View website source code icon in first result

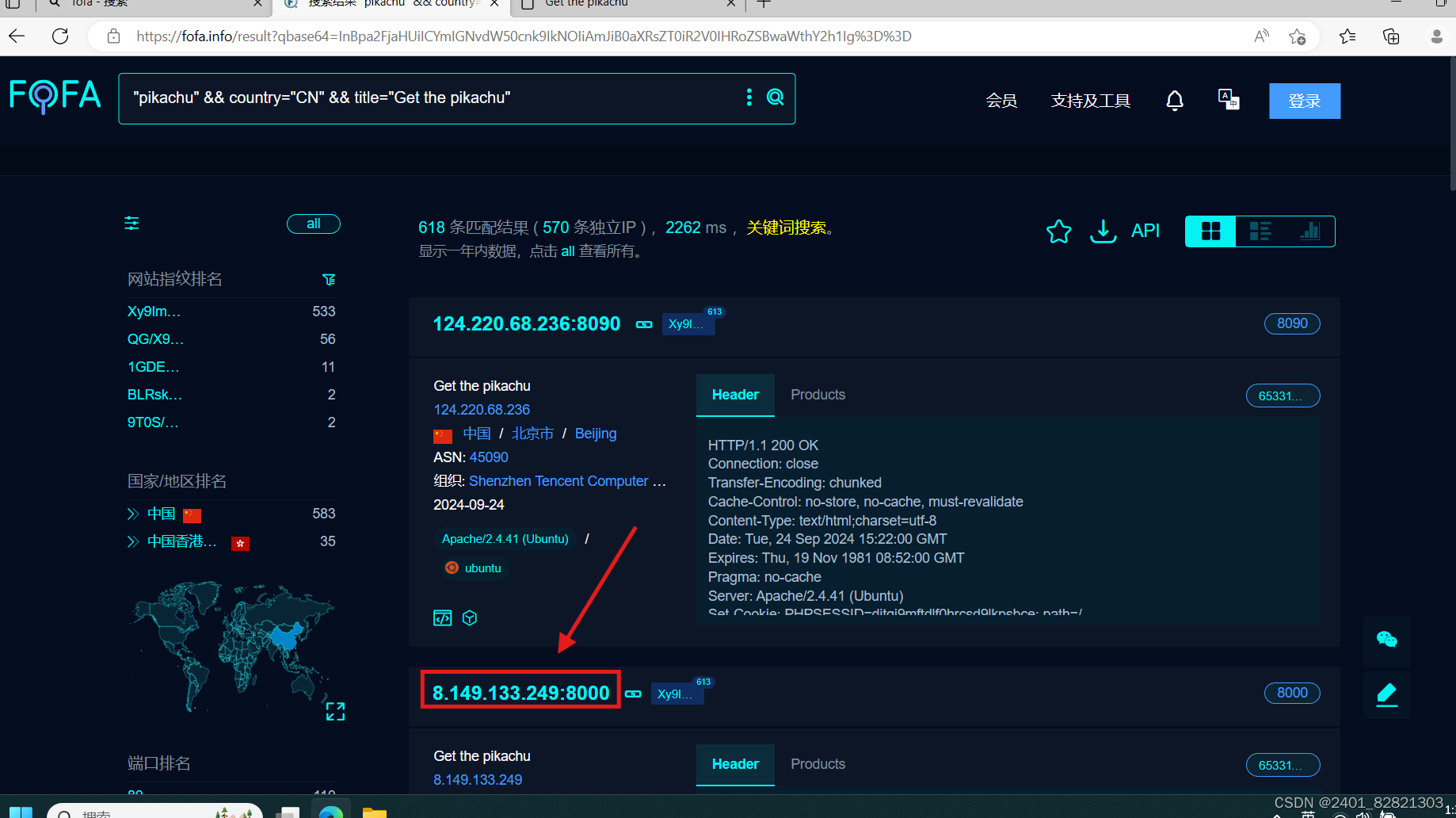click(x=443, y=618)
